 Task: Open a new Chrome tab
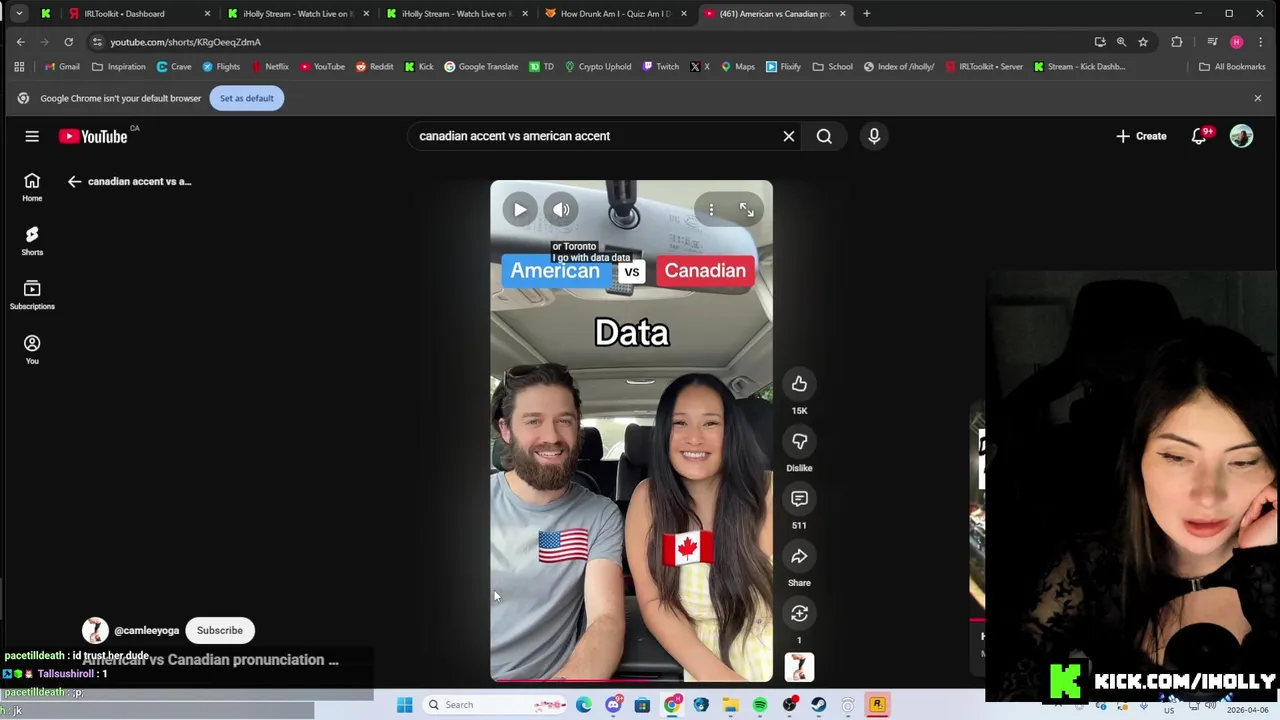867,14
